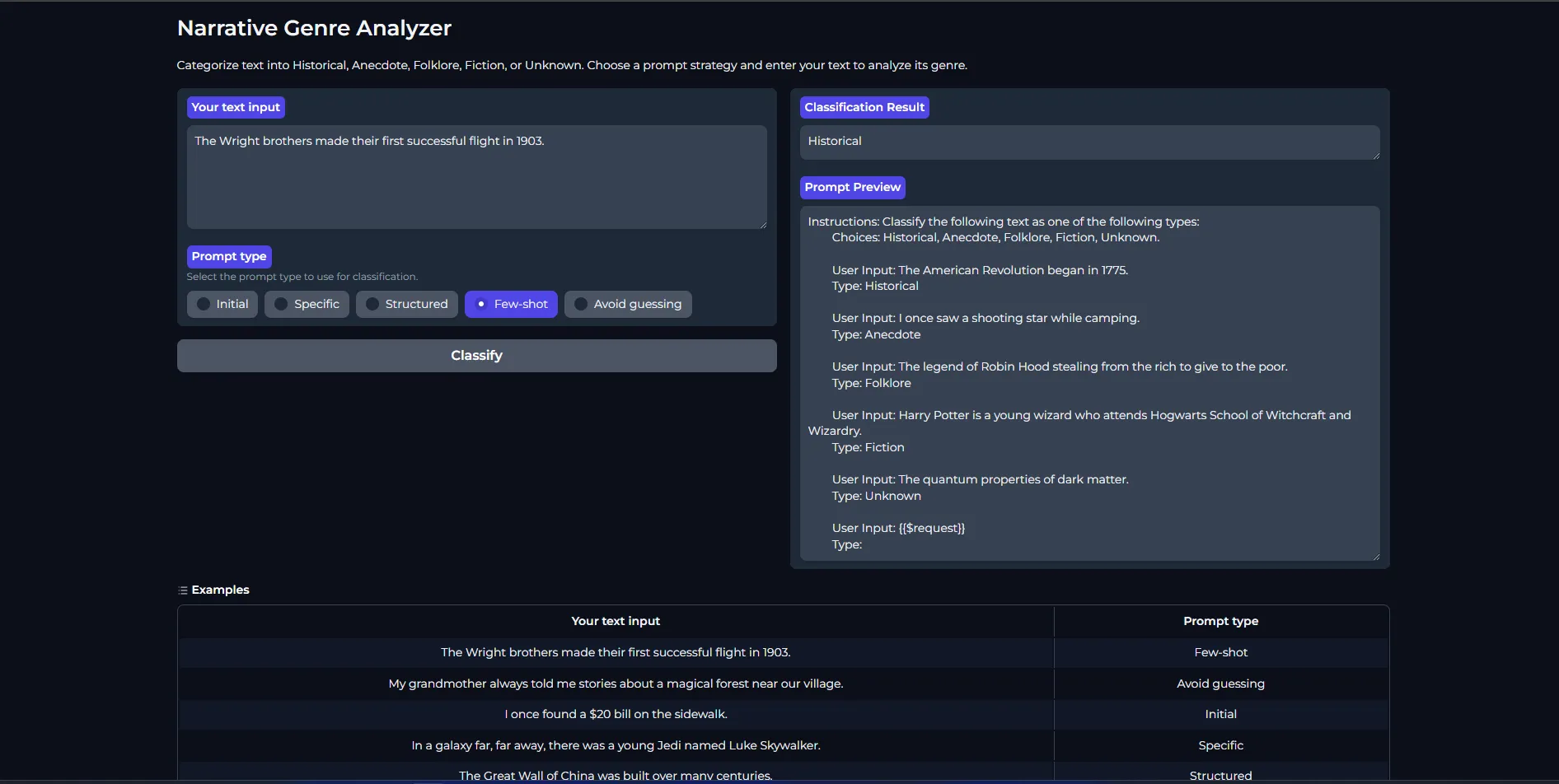Click the Classification Result resize handle
Screen dimensions: 1559x784
click(x=1376, y=156)
